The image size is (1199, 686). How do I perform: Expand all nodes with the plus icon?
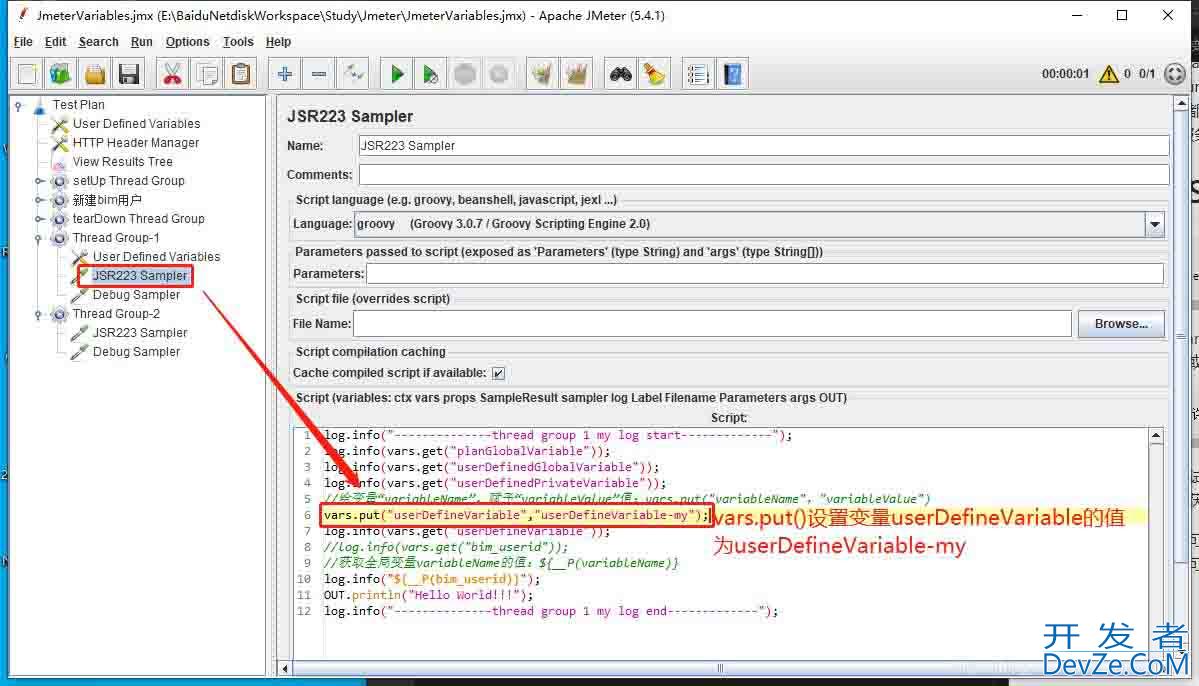point(284,74)
